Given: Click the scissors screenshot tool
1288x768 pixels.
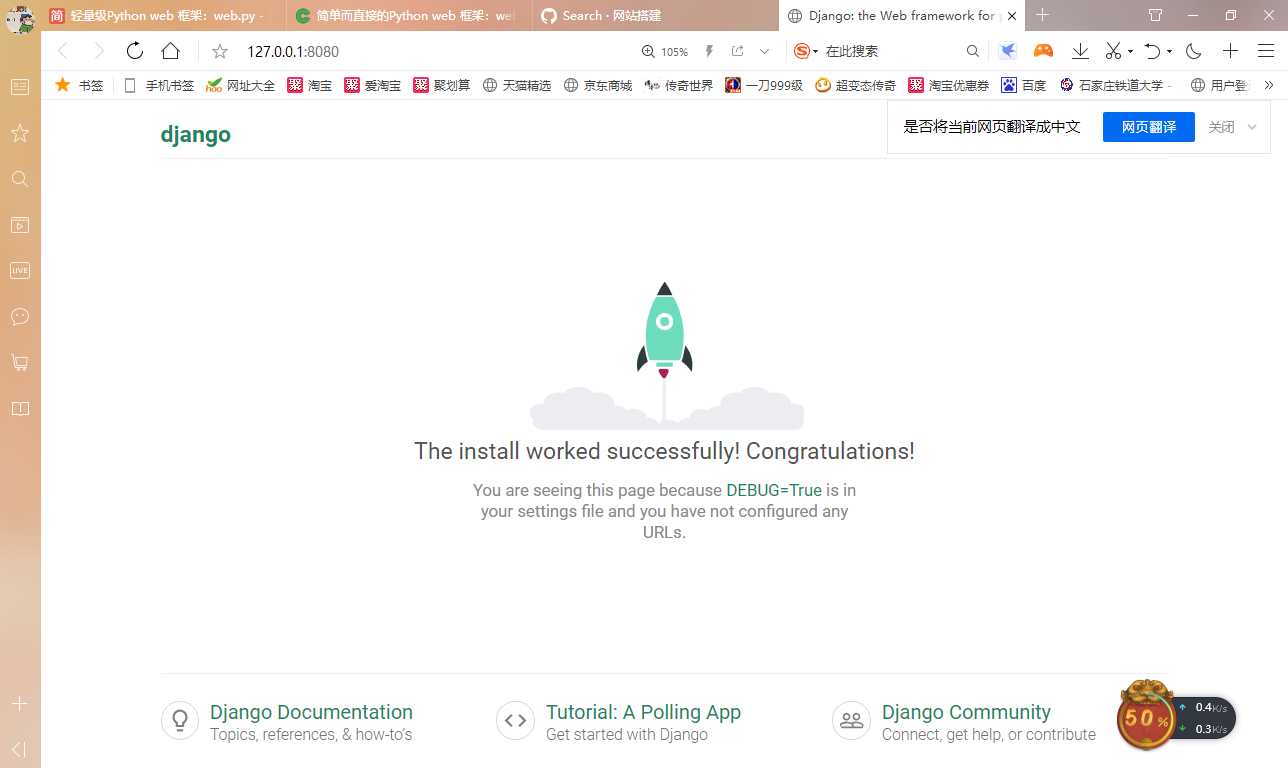Looking at the screenshot, I should (1113, 51).
